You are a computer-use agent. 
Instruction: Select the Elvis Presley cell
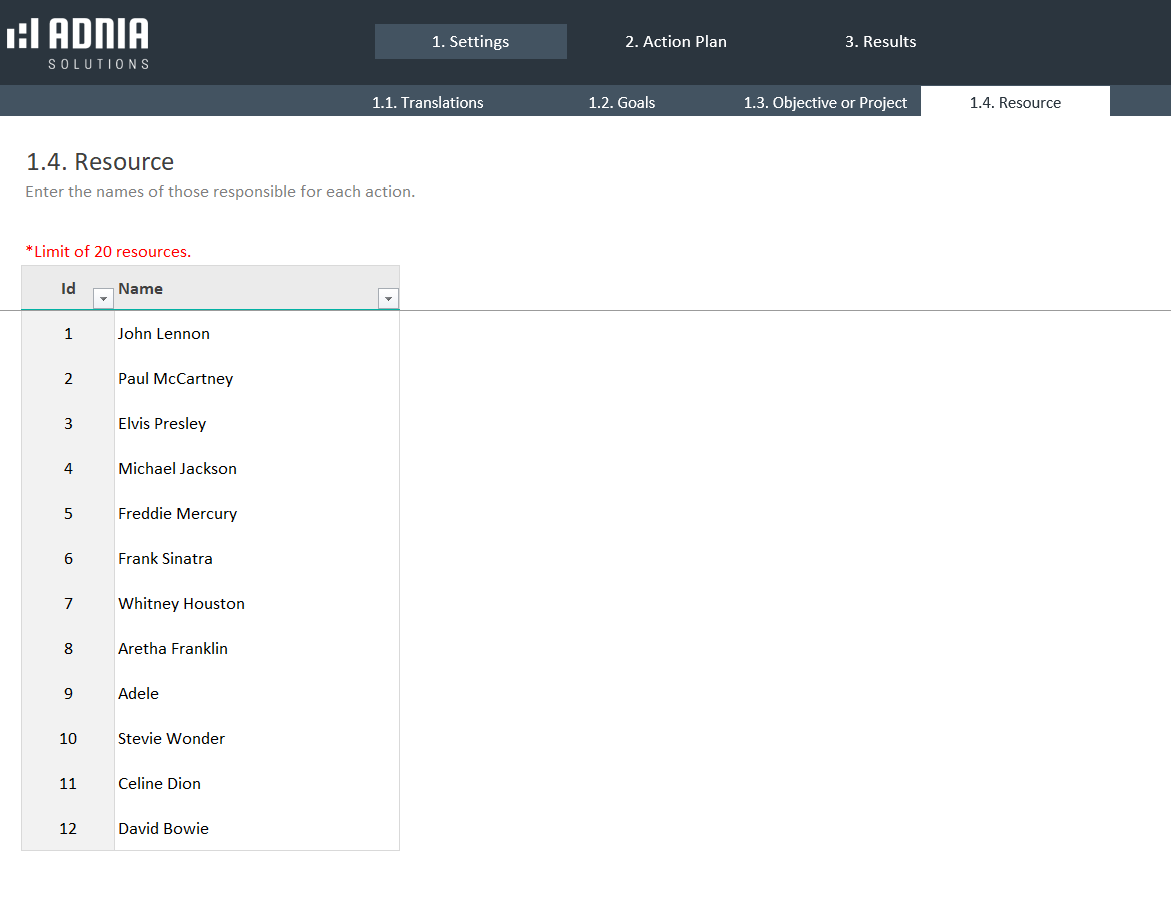tap(162, 424)
